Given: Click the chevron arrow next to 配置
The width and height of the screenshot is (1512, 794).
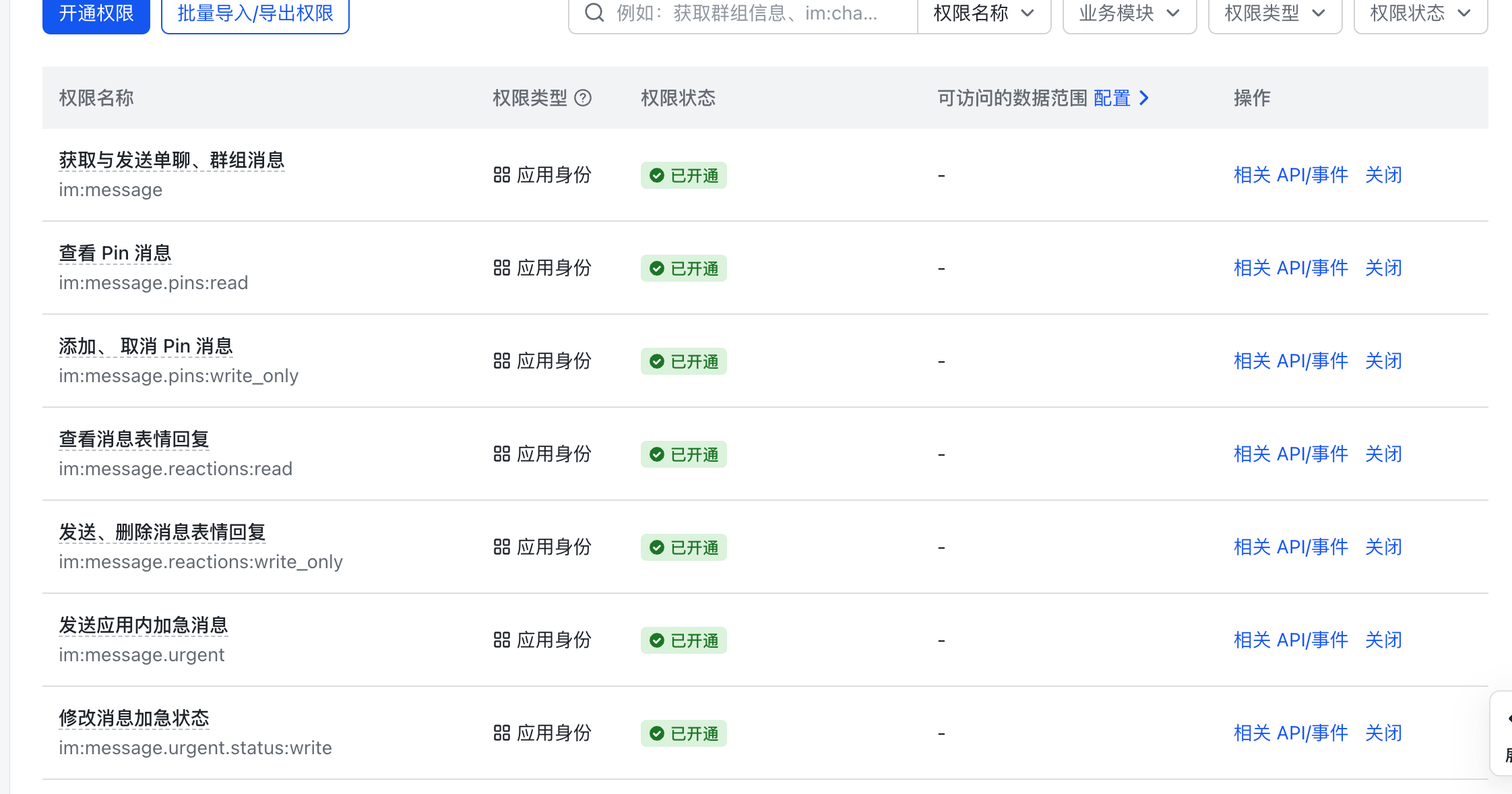Looking at the screenshot, I should (x=1144, y=98).
